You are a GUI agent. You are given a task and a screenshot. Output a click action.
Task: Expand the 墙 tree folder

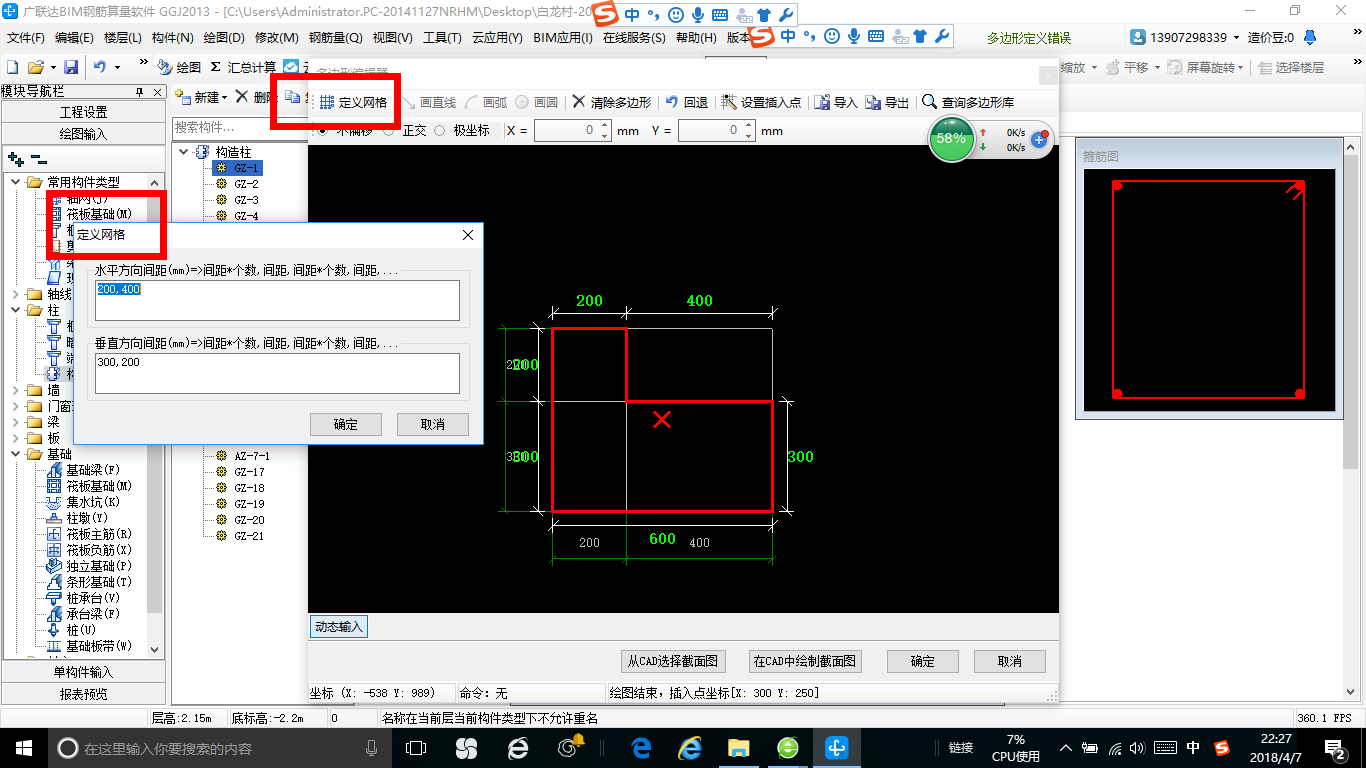coord(17,390)
